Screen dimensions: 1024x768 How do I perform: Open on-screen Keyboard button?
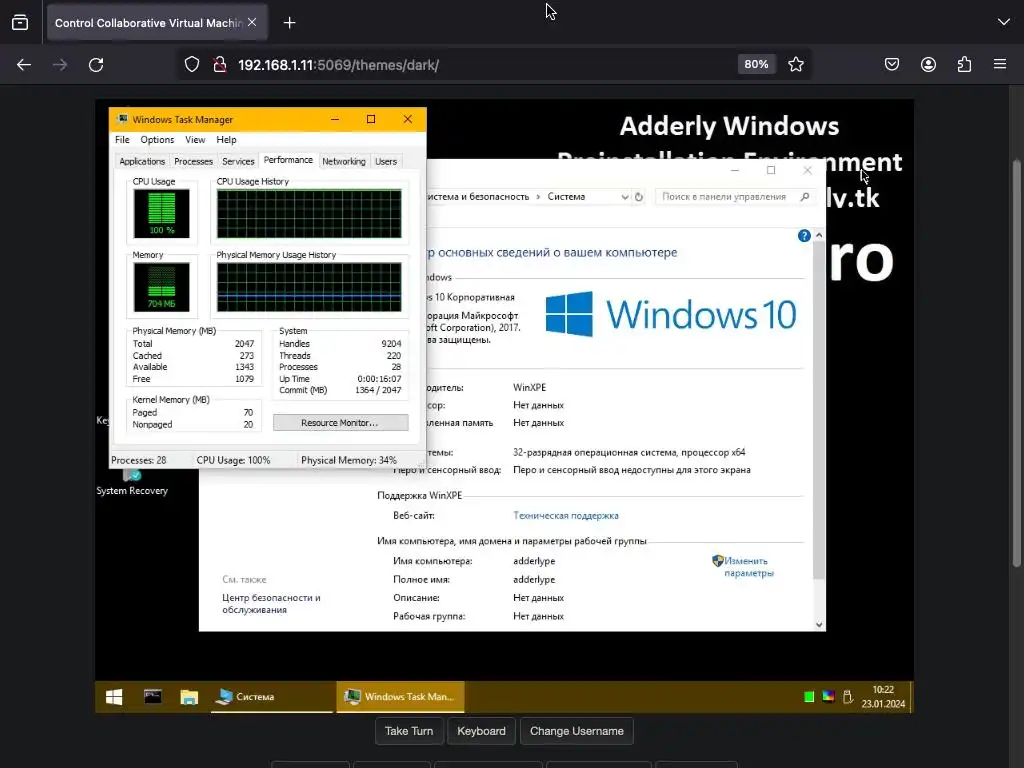pyautogui.click(x=481, y=731)
